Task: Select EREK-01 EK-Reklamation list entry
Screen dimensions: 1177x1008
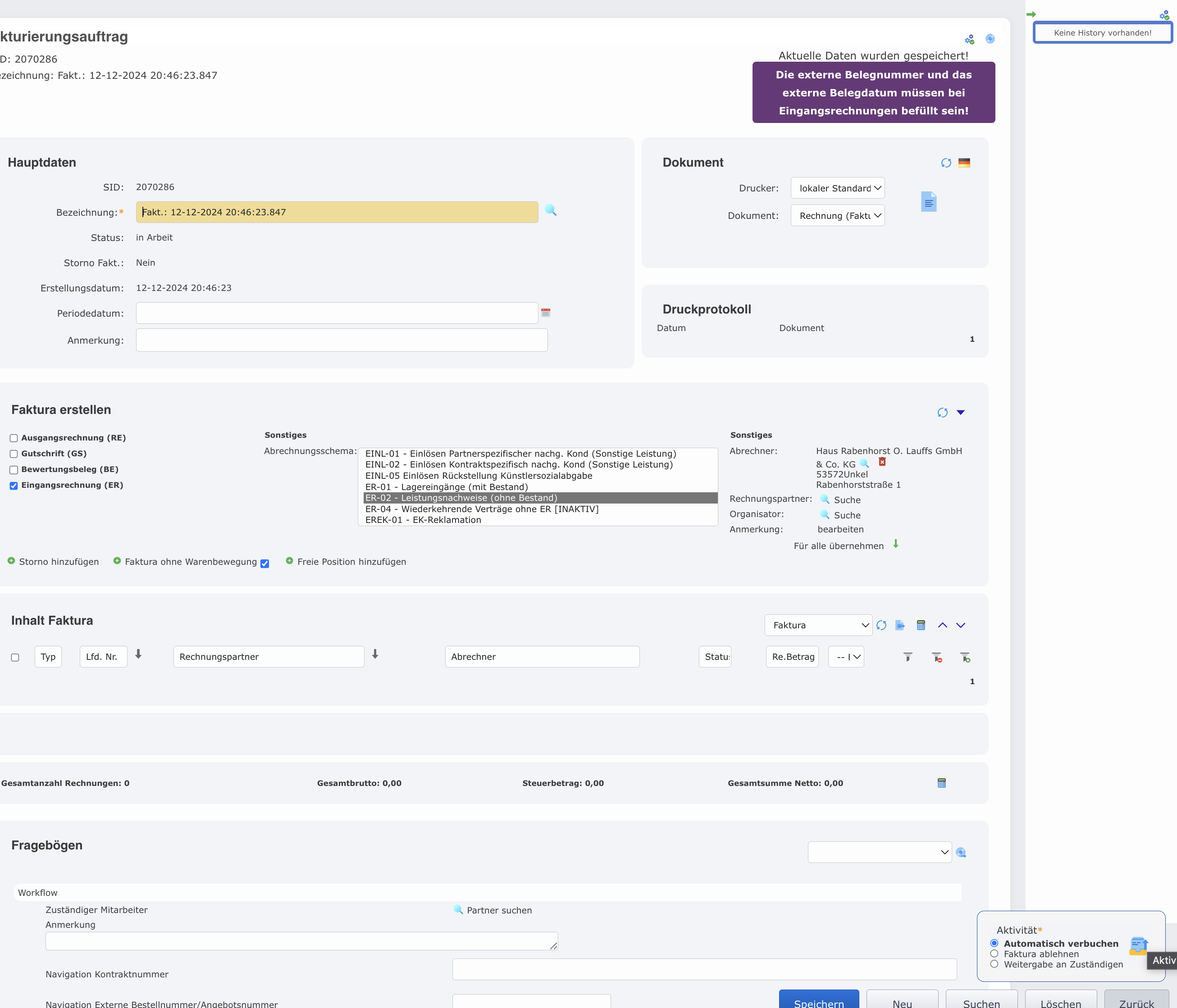Action: point(423,520)
